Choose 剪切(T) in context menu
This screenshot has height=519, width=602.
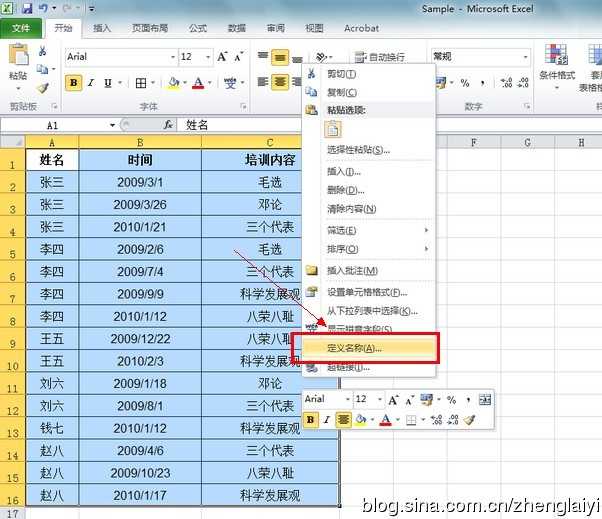pos(369,74)
